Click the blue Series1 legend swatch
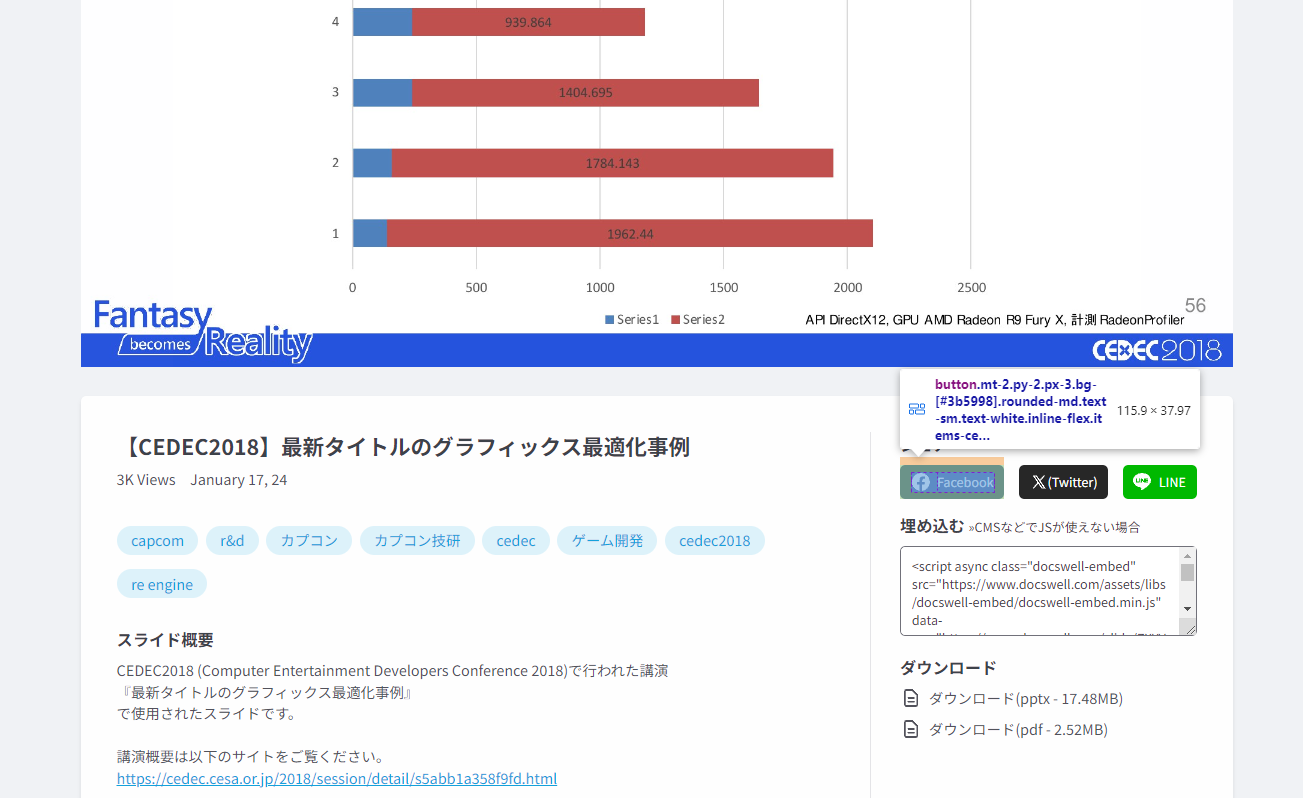Screen dimensions: 1303x798 (610, 320)
